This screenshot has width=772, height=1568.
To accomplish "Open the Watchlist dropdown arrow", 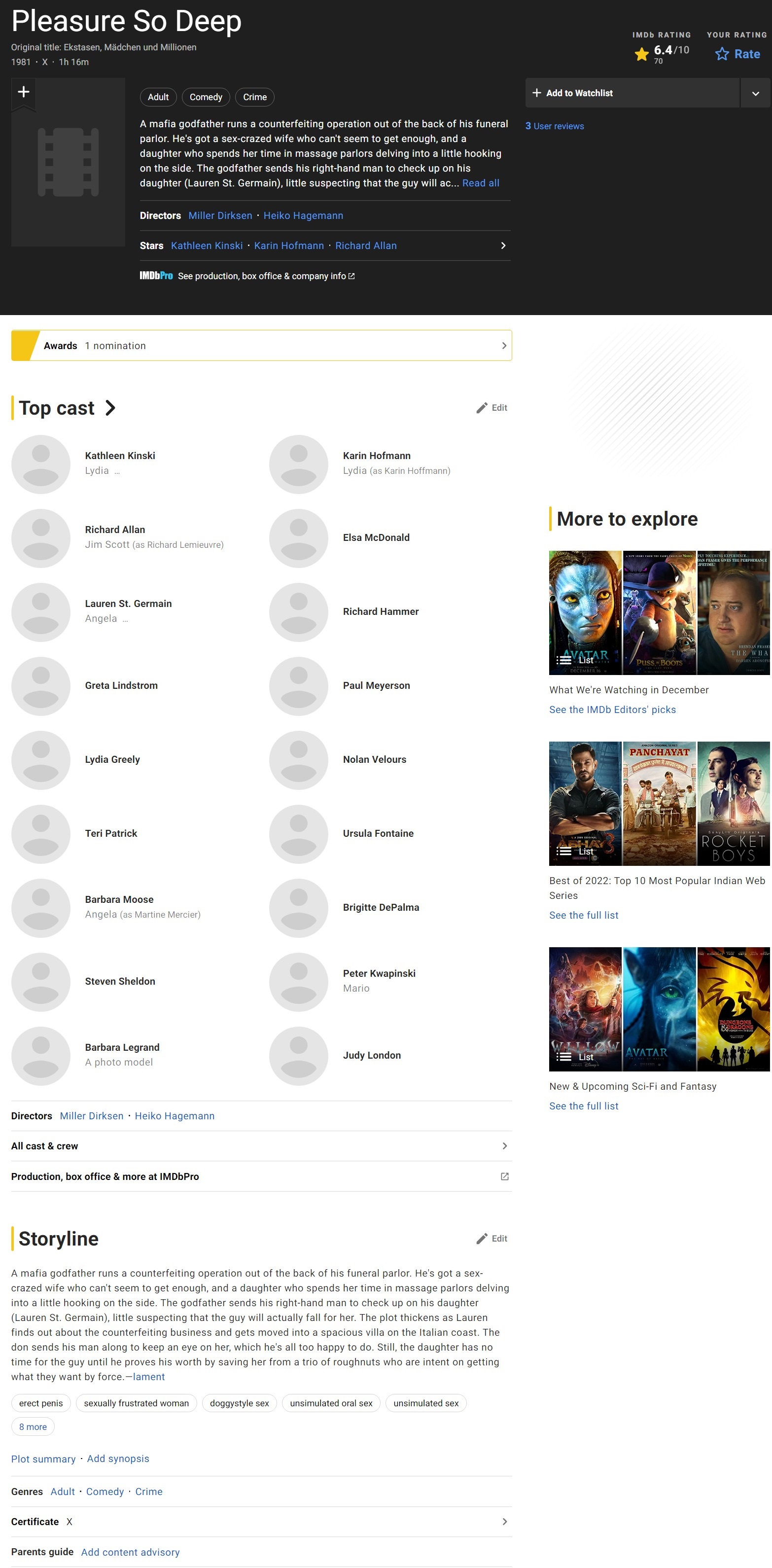I will coord(756,93).
